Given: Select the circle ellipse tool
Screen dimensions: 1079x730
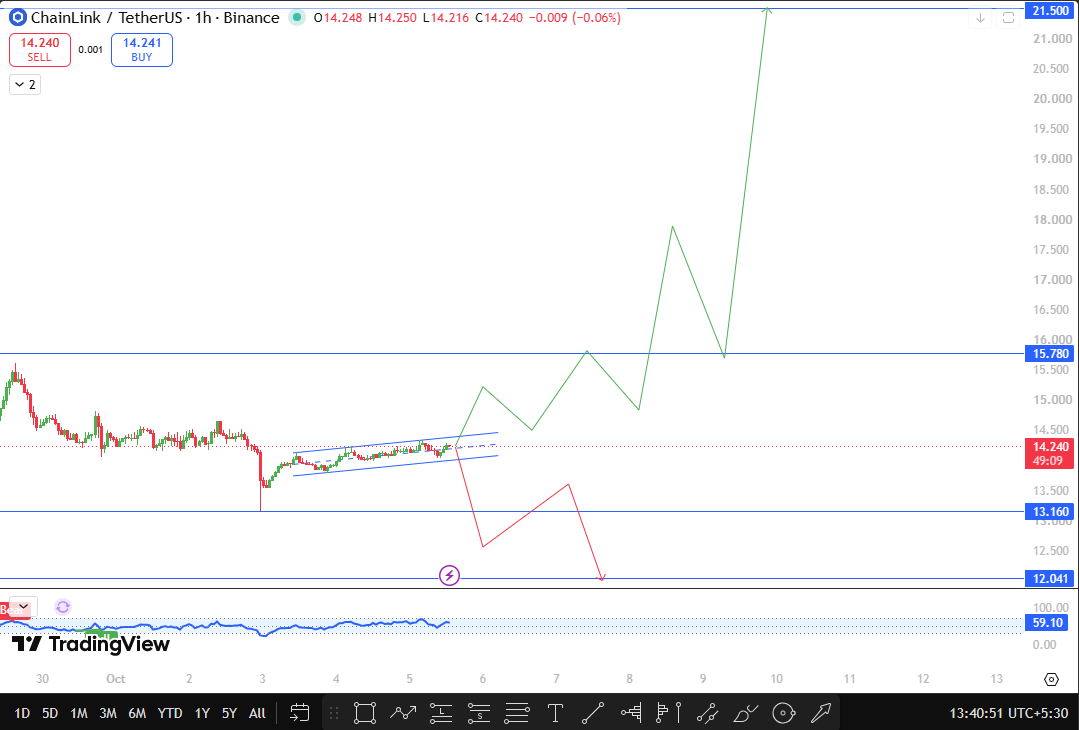Looking at the screenshot, I should pos(783,713).
